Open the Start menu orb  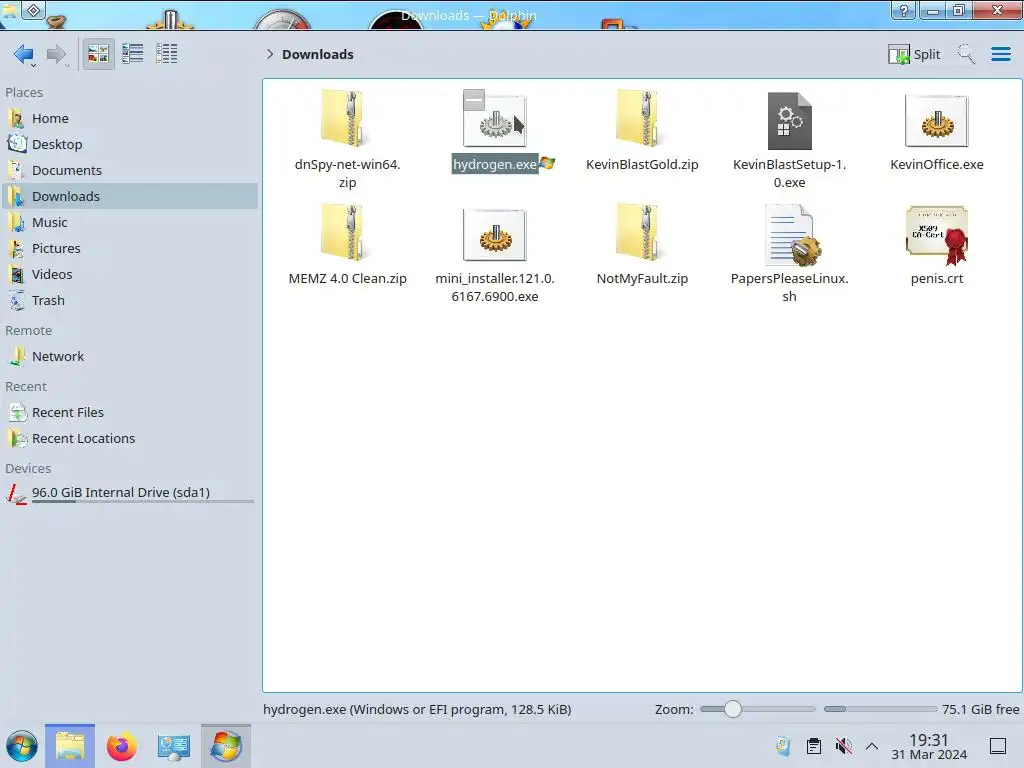point(22,746)
